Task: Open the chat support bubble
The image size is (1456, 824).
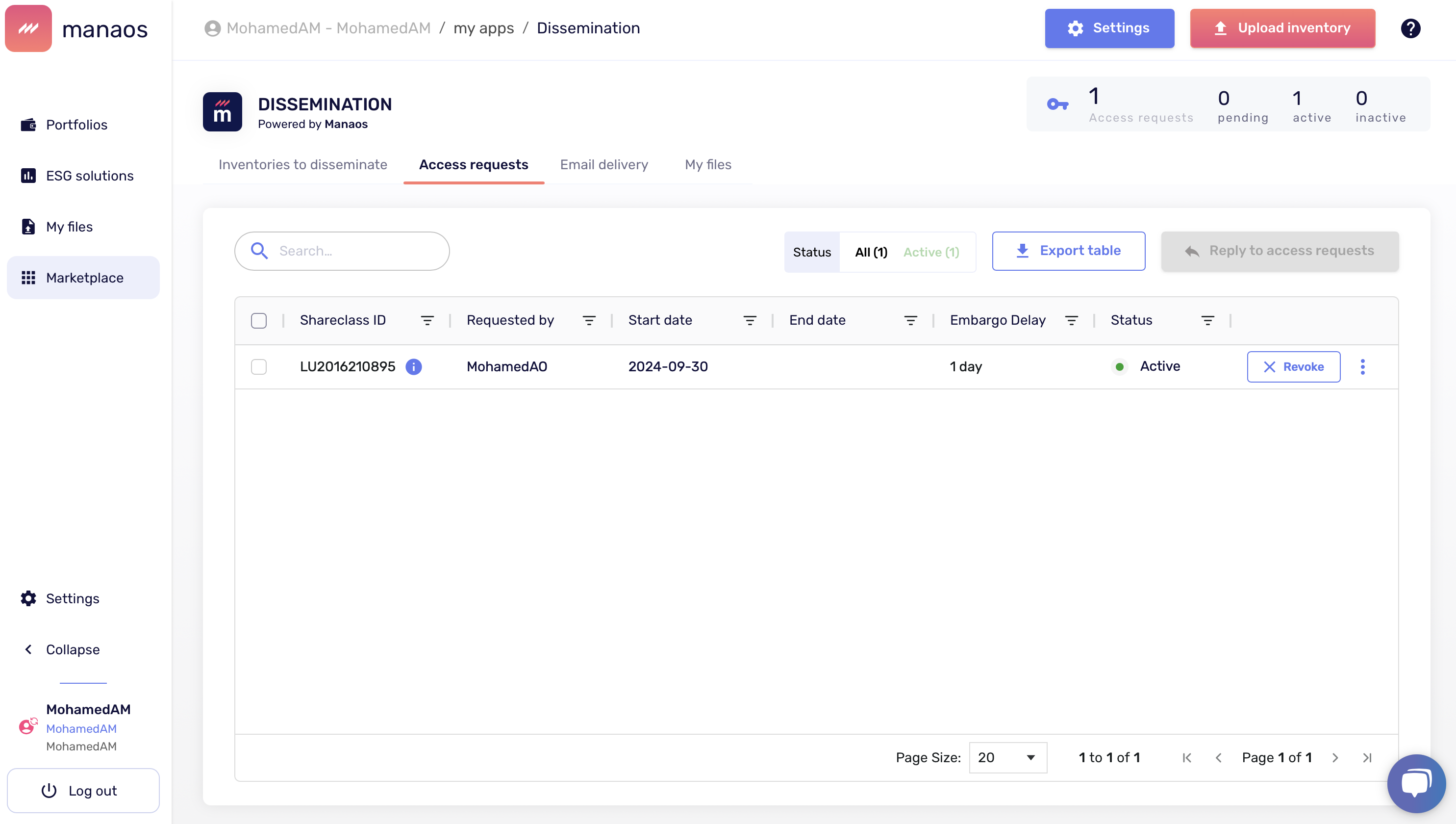Action: click(x=1416, y=783)
